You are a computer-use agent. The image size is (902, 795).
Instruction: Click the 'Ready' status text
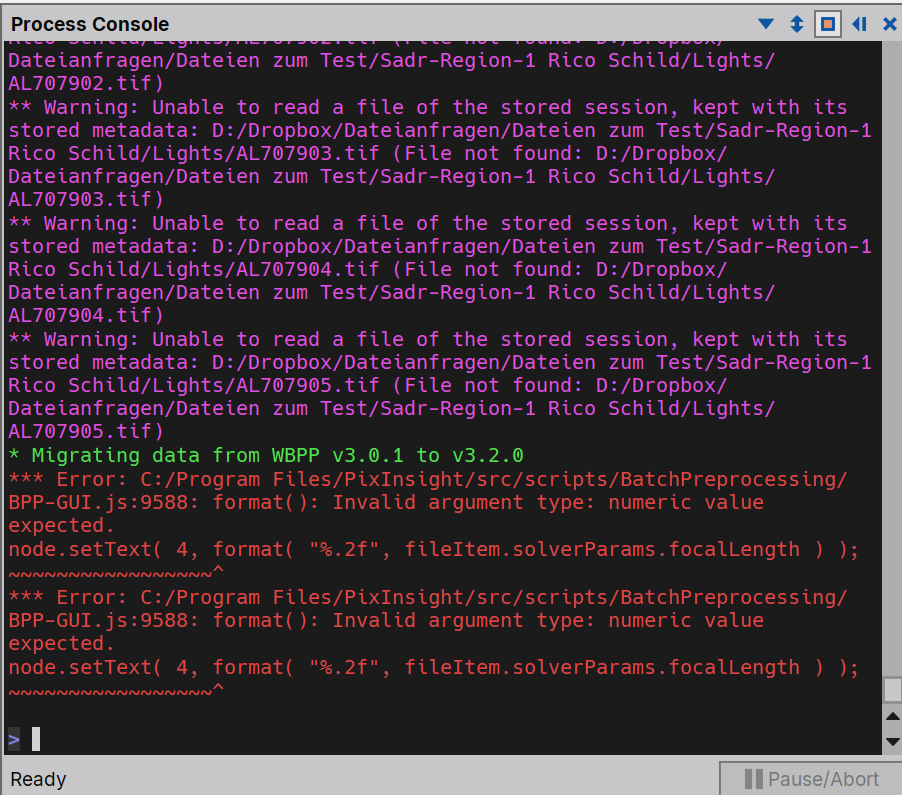point(39,779)
